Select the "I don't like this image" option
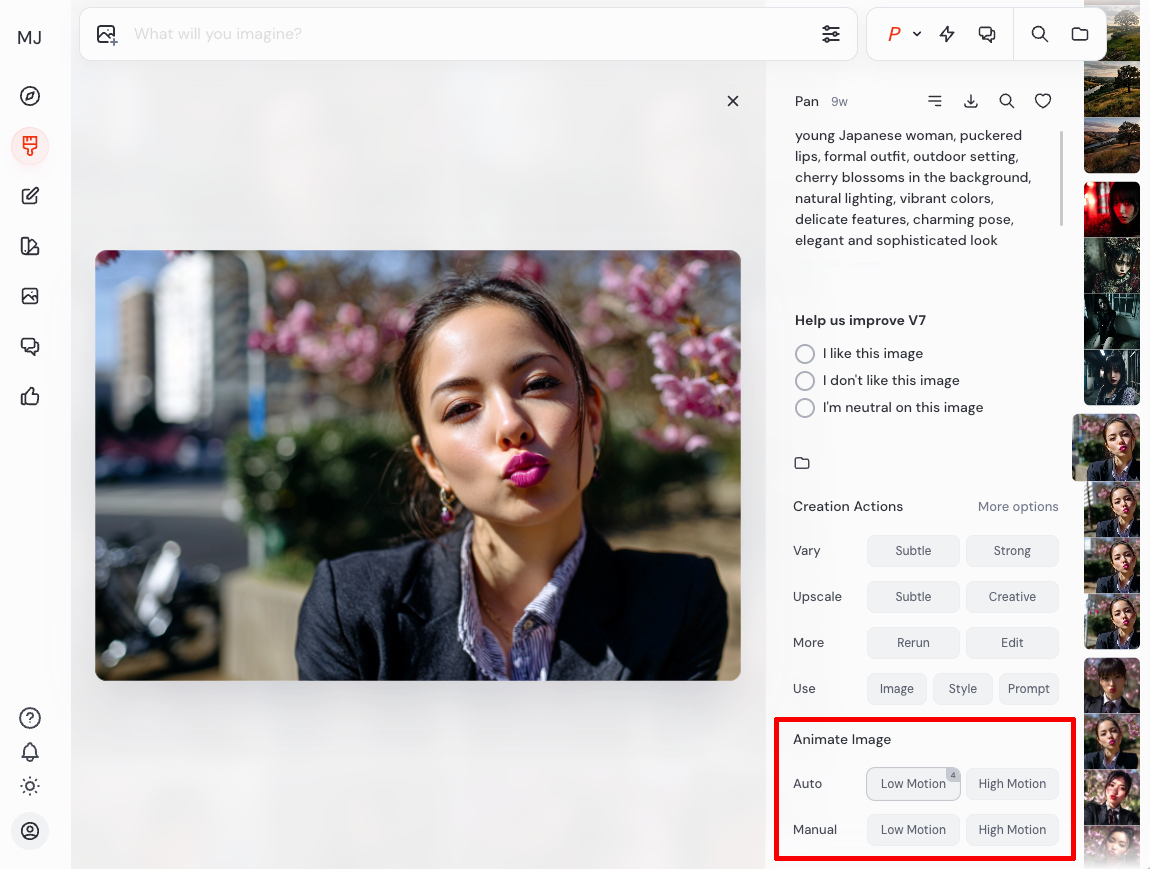Screen dimensions: 1150x869 coord(805,381)
